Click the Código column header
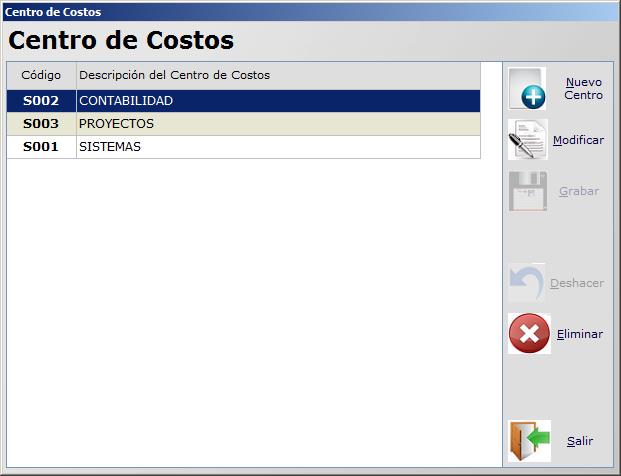 pyautogui.click(x=41, y=75)
